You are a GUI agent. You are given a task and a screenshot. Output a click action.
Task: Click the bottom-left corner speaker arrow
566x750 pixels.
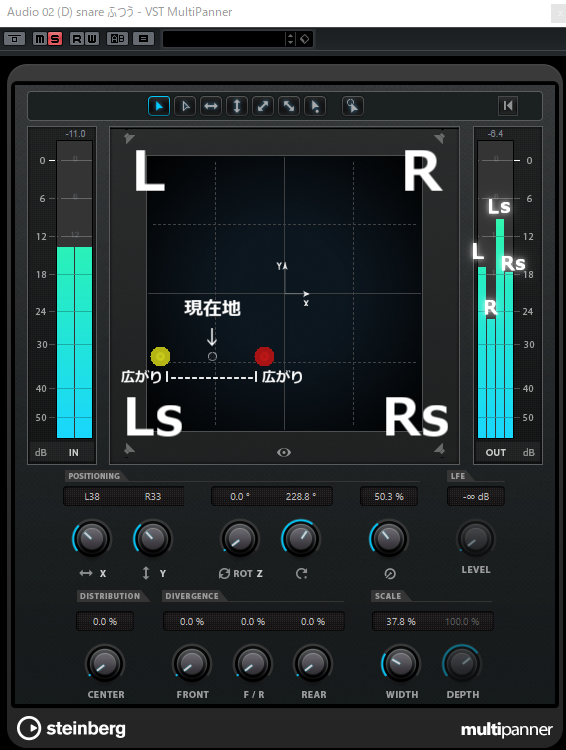click(129, 449)
